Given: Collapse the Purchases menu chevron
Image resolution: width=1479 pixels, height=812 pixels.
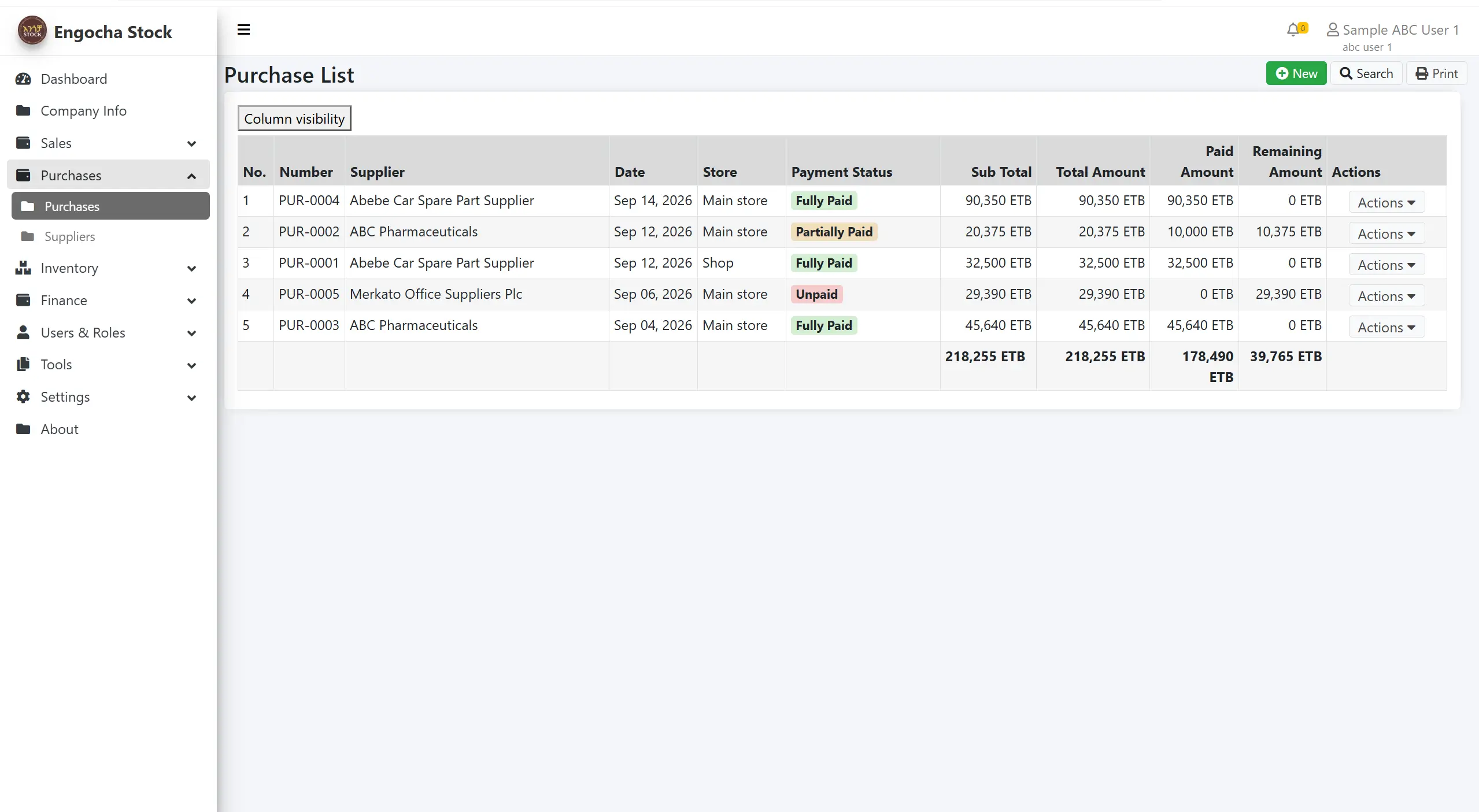Looking at the screenshot, I should [192, 176].
